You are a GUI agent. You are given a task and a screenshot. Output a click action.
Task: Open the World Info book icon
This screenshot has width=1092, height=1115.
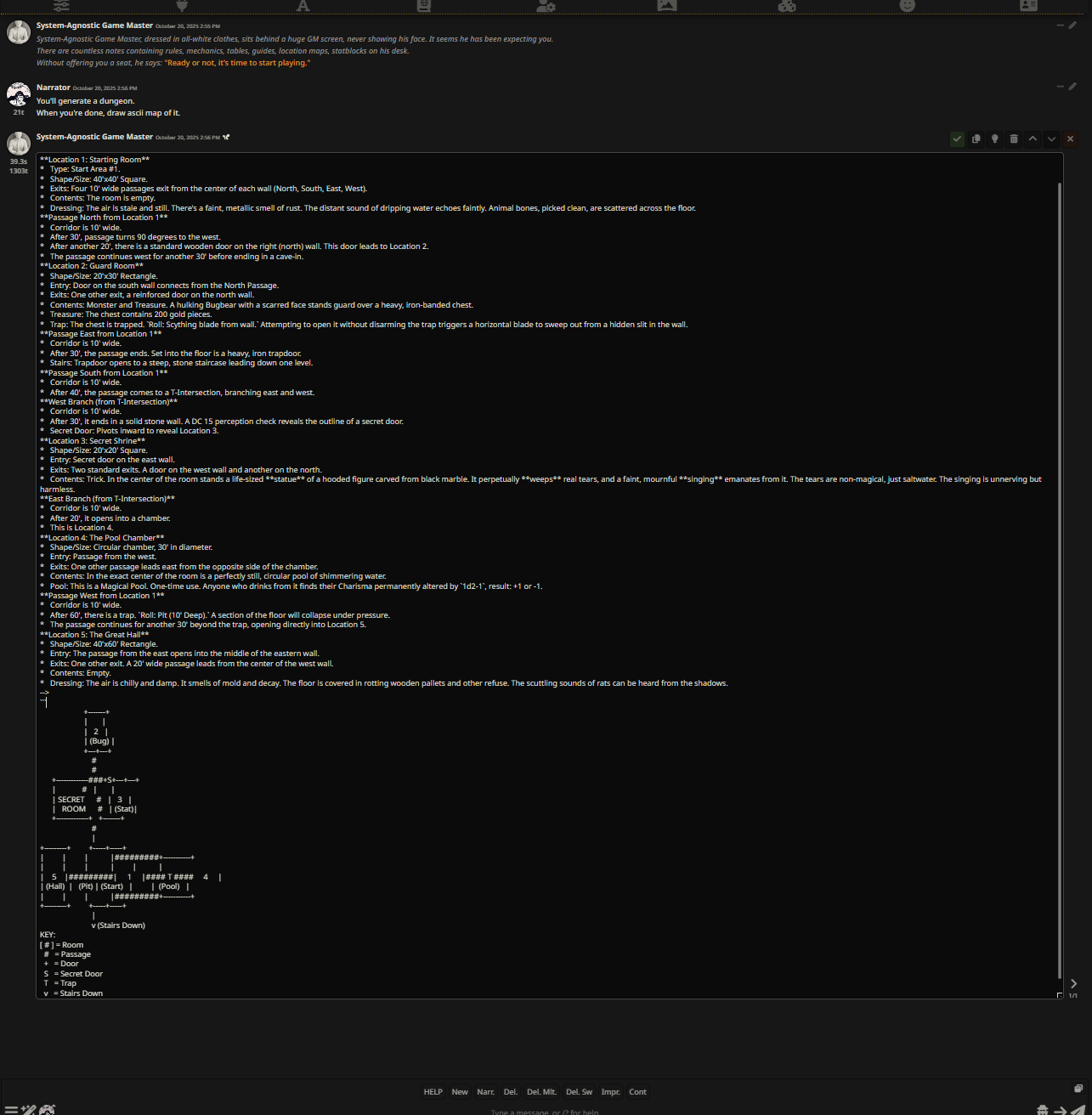(424, 5)
